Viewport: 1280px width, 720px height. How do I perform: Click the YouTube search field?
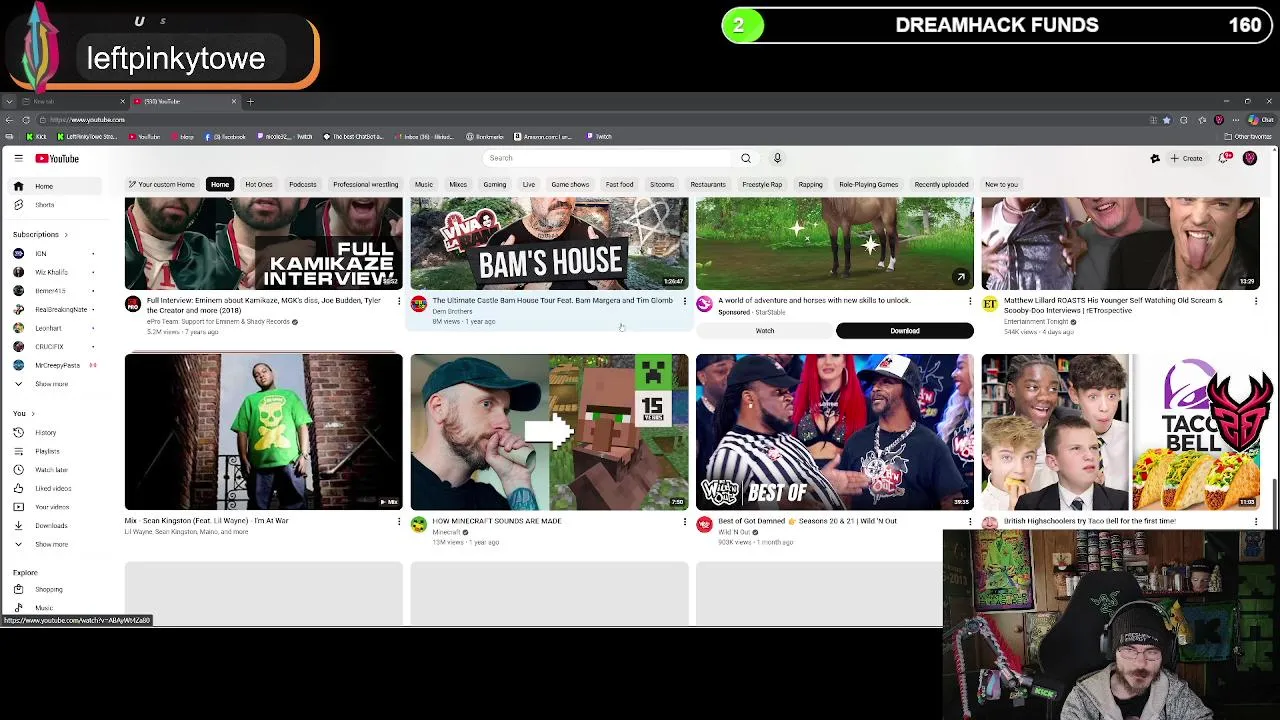coord(608,158)
